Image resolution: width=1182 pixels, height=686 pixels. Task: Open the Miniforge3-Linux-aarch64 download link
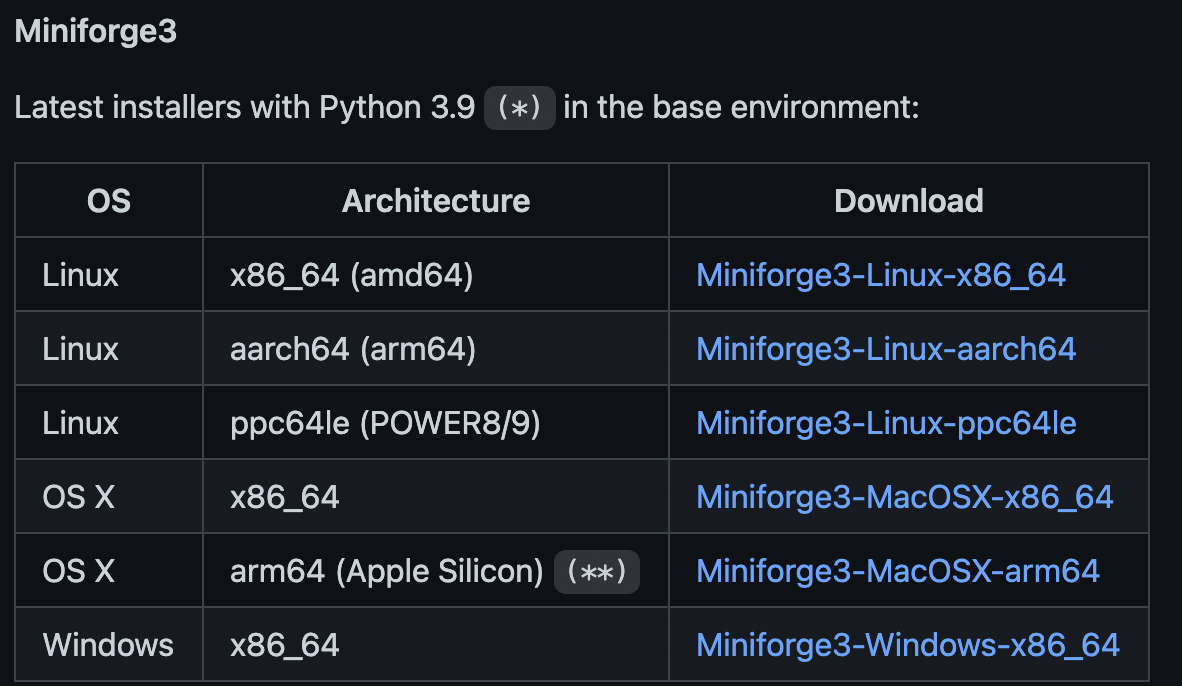tap(886, 349)
